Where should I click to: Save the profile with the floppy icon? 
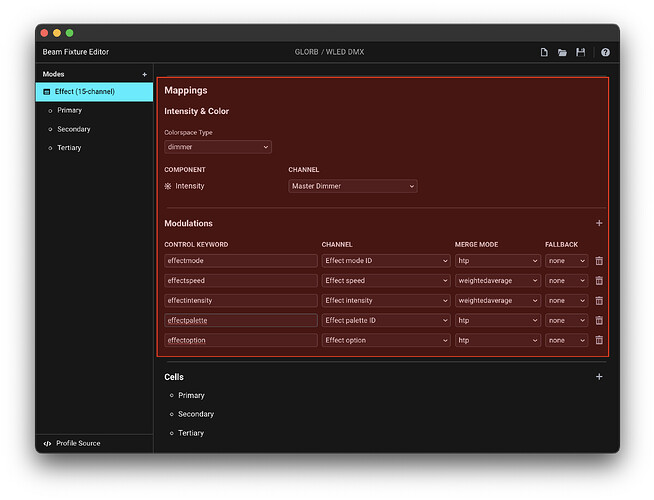point(580,52)
